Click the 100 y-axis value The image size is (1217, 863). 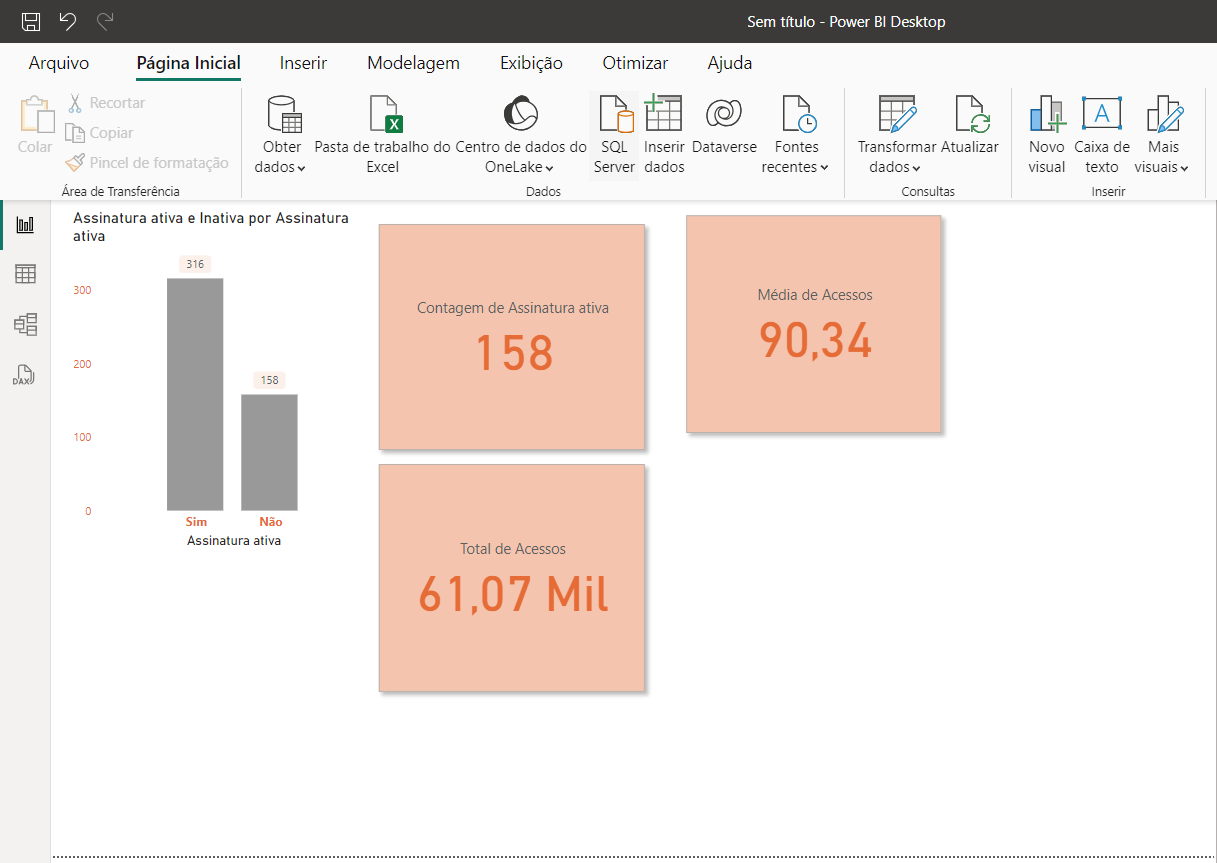pos(82,437)
